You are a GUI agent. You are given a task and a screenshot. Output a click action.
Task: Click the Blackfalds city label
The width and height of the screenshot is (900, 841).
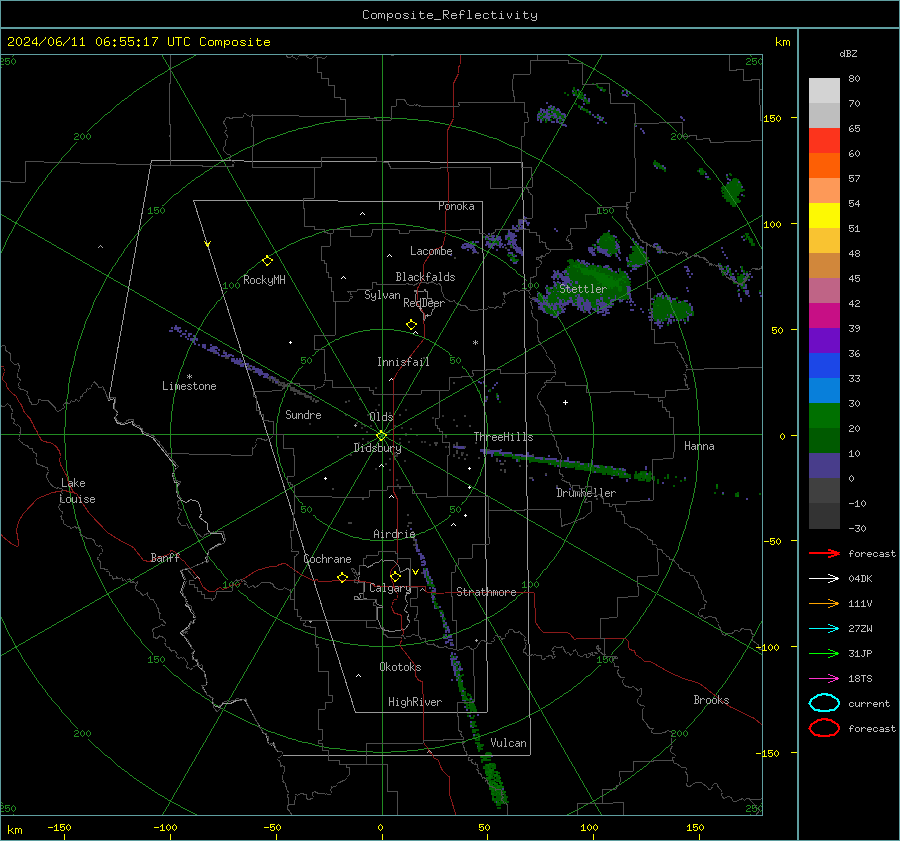pos(425,277)
